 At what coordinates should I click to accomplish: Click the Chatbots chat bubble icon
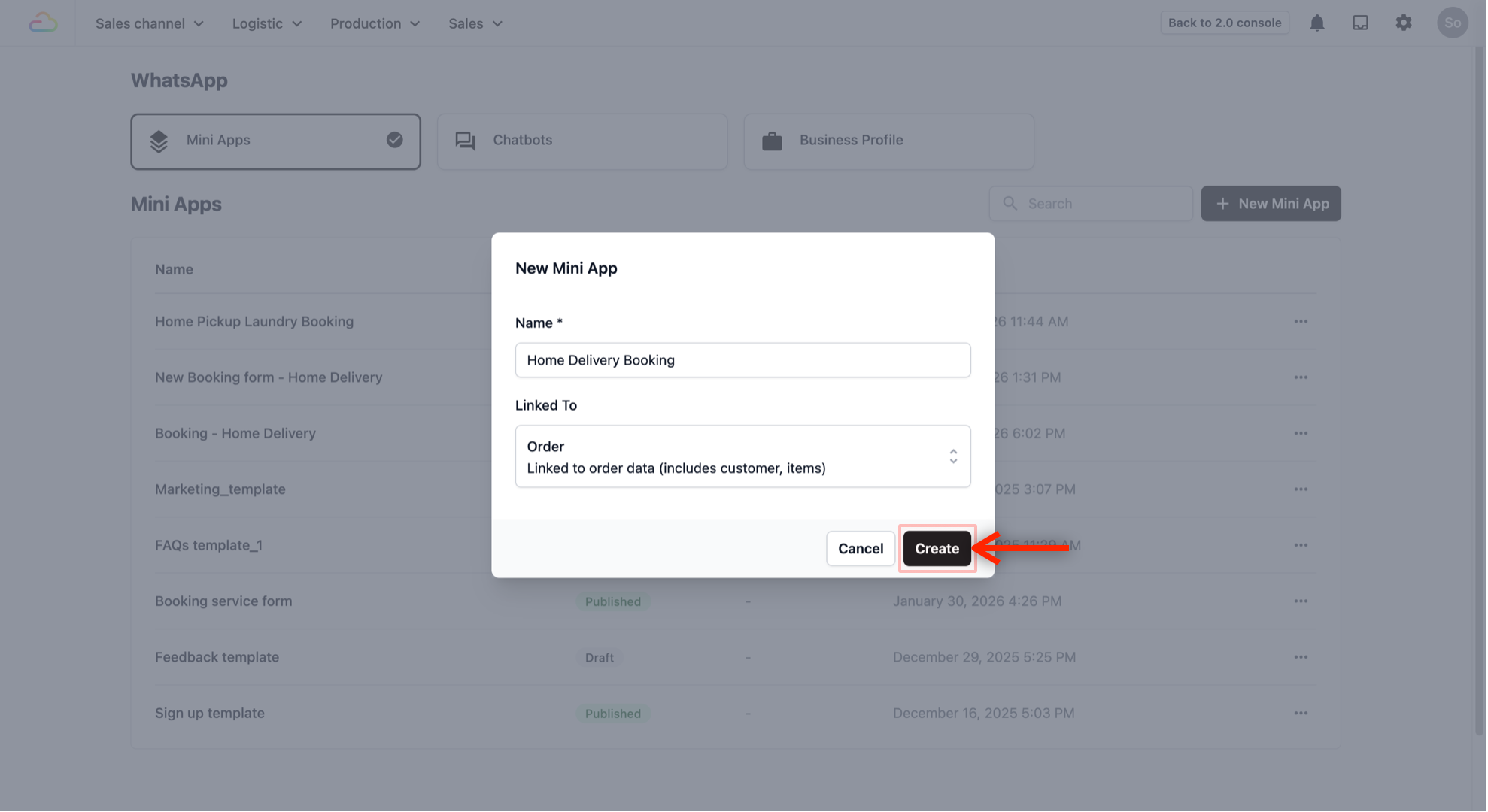point(466,141)
